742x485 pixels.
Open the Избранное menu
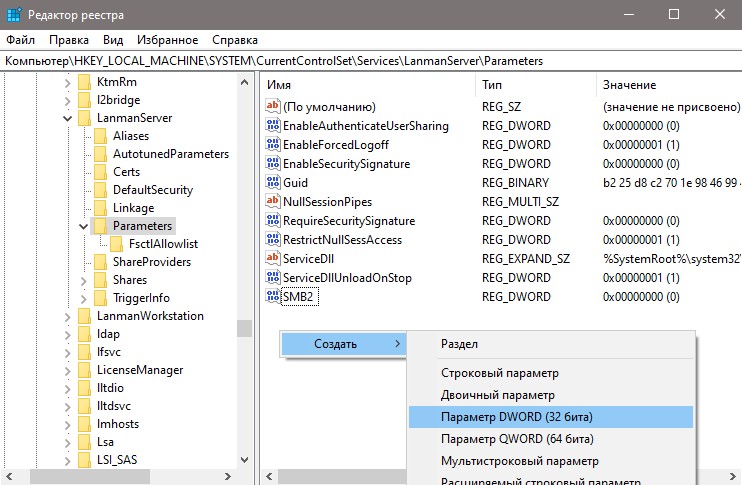tap(168, 40)
